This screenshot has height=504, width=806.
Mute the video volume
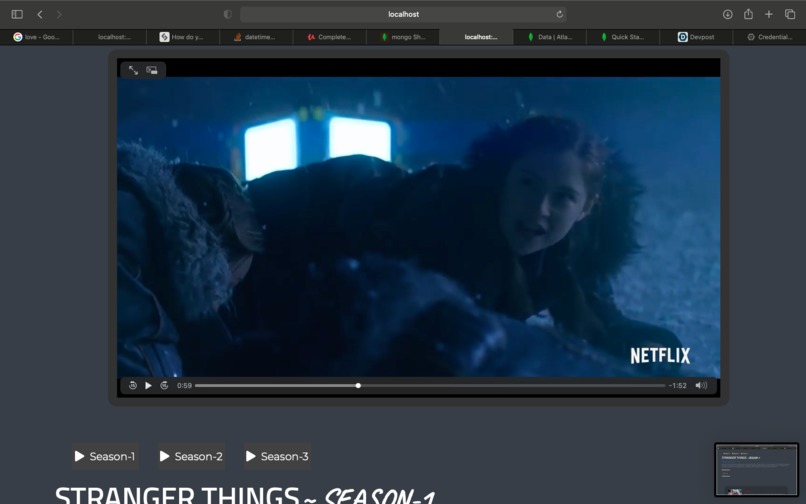[701, 385]
